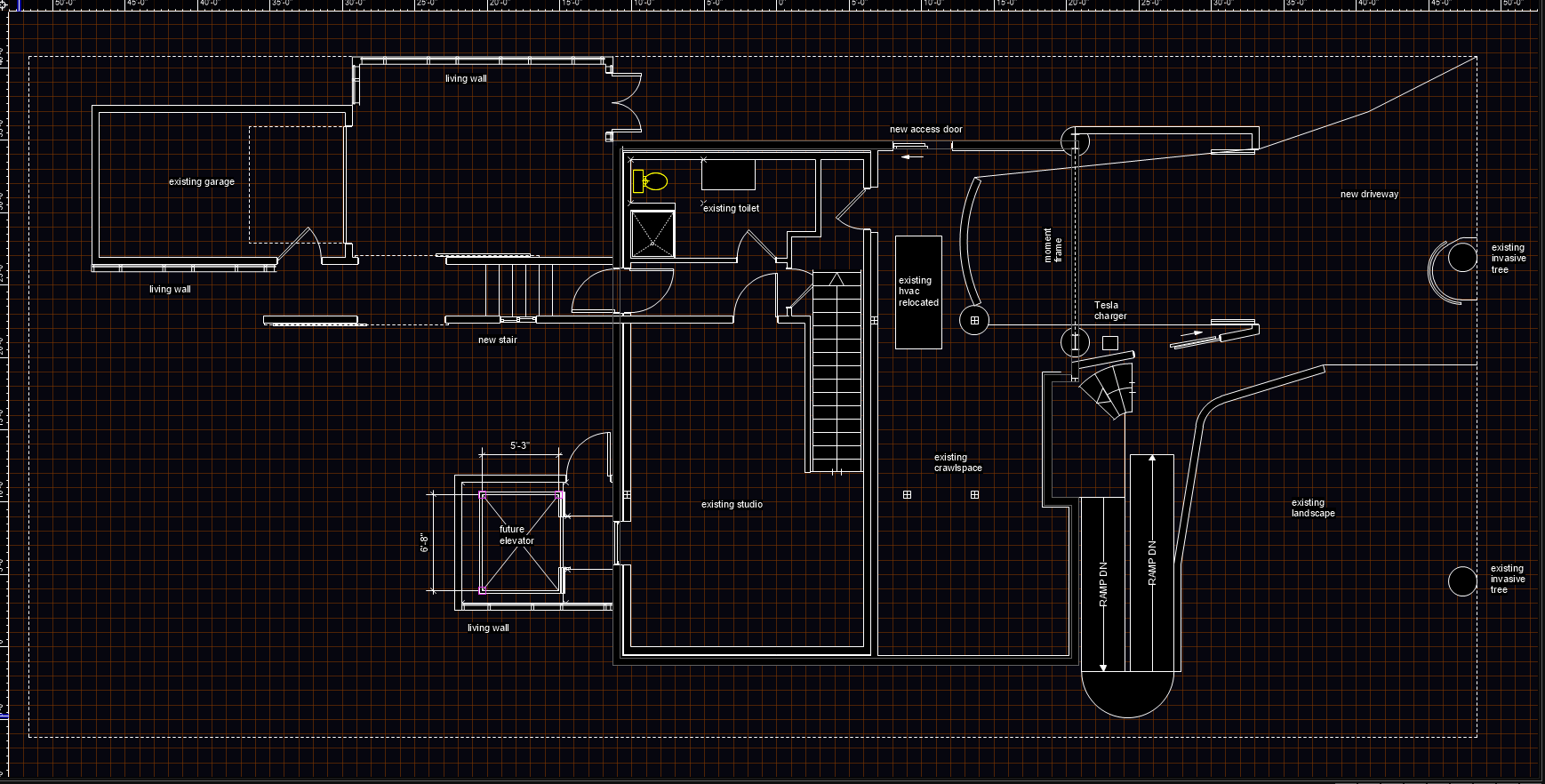Click the upper existing invasive tree circle
Viewport: 1545px width, 784px height.
(1462, 257)
